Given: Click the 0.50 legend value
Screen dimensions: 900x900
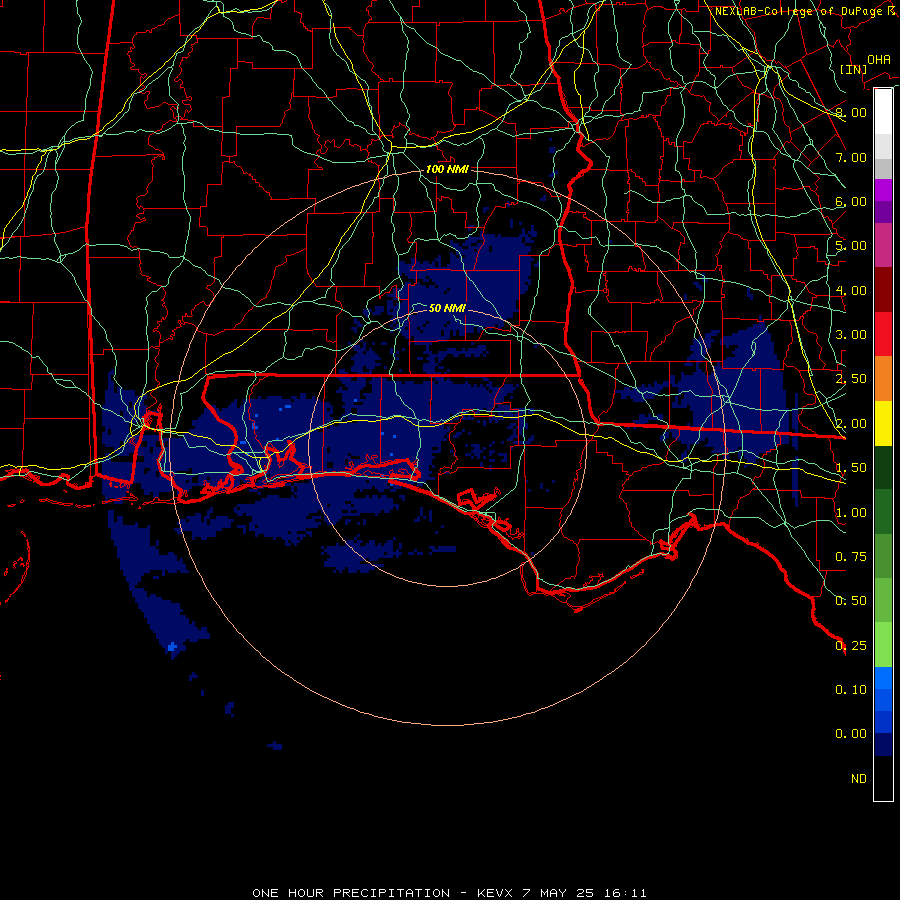Looking at the screenshot, I should [x=851, y=601].
